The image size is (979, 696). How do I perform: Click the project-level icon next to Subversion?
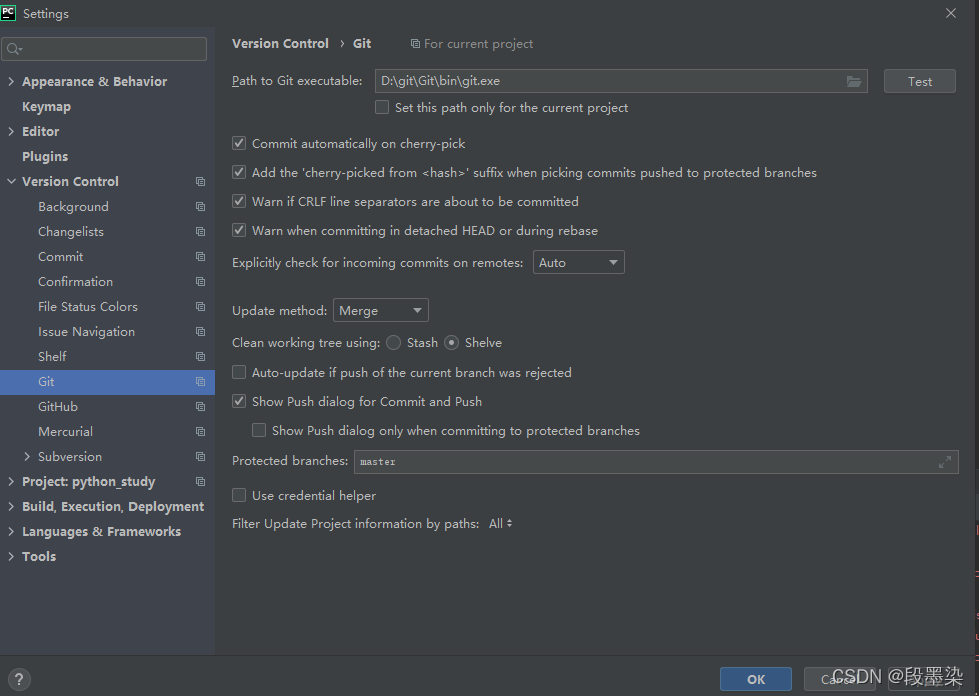200,456
